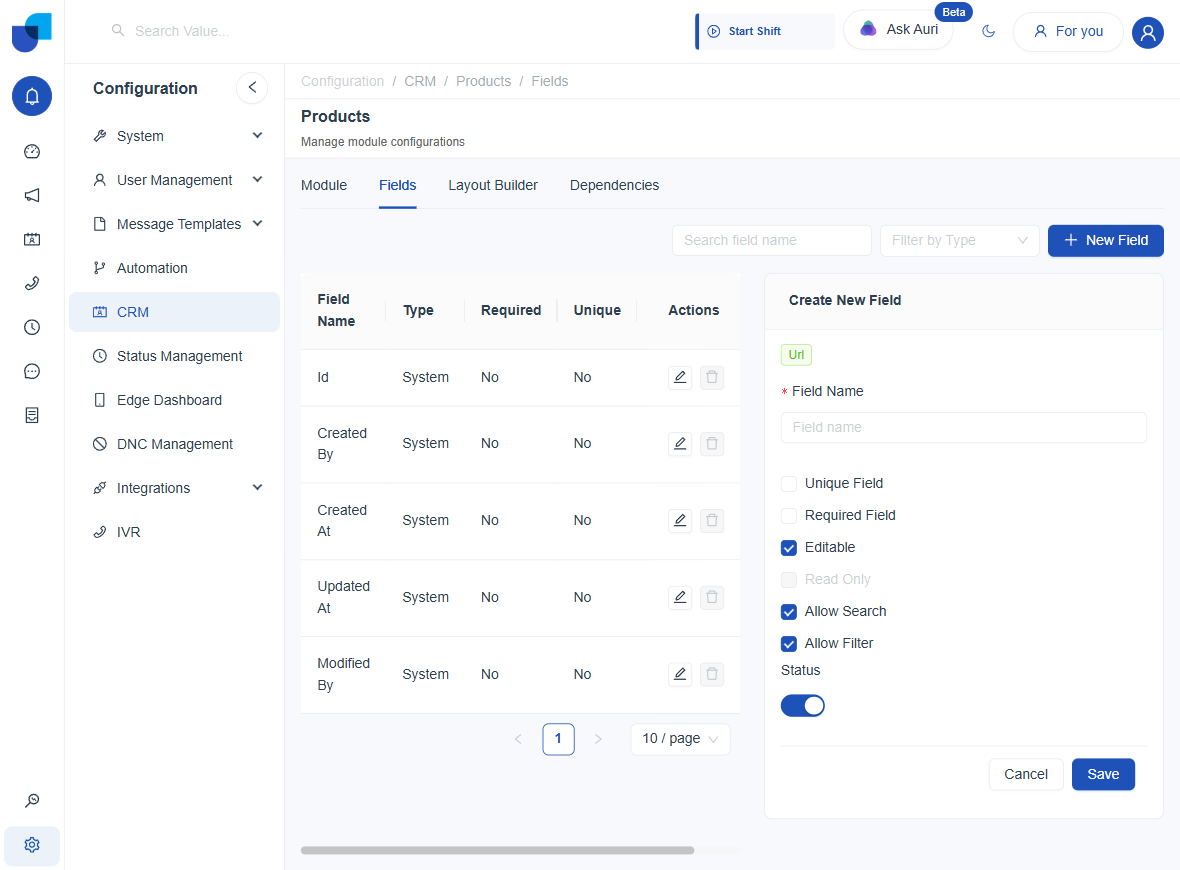Open the user profile avatar
Image resolution: width=1180 pixels, height=870 pixels.
tap(1148, 32)
